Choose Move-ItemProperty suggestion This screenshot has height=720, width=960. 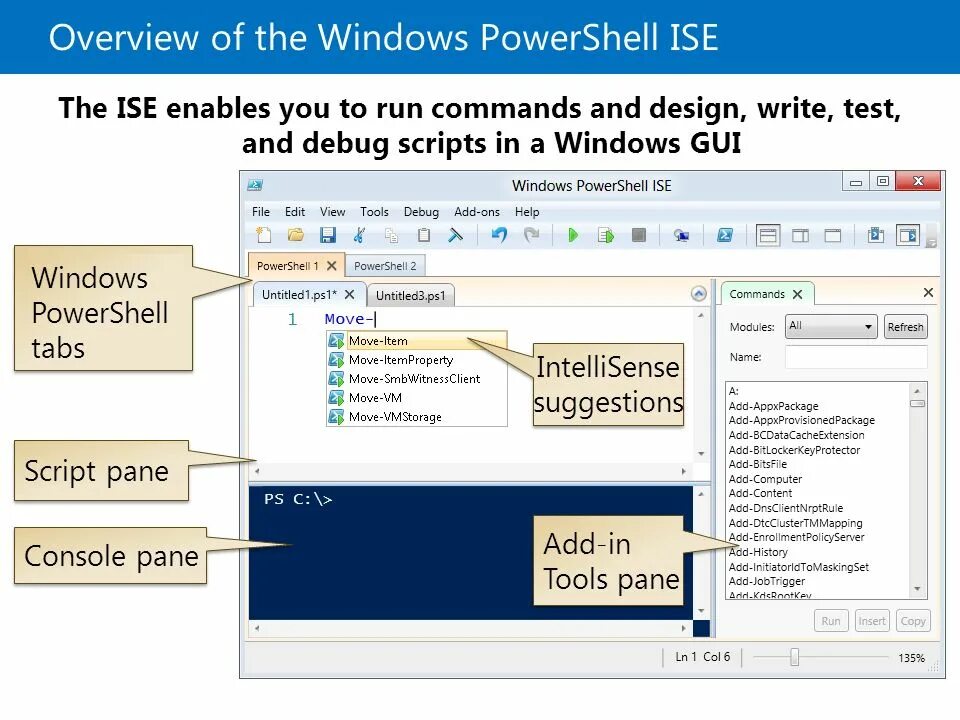point(417,360)
